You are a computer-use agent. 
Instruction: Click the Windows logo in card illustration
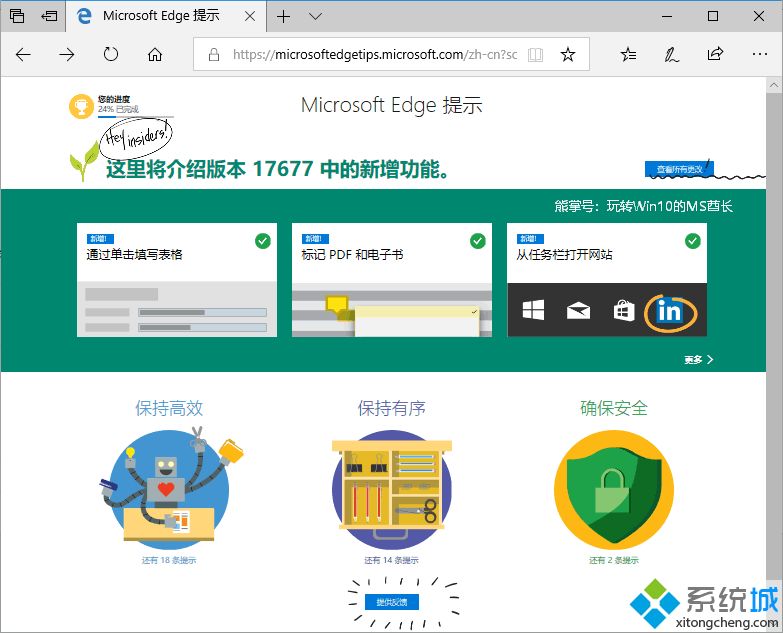pyautogui.click(x=533, y=310)
